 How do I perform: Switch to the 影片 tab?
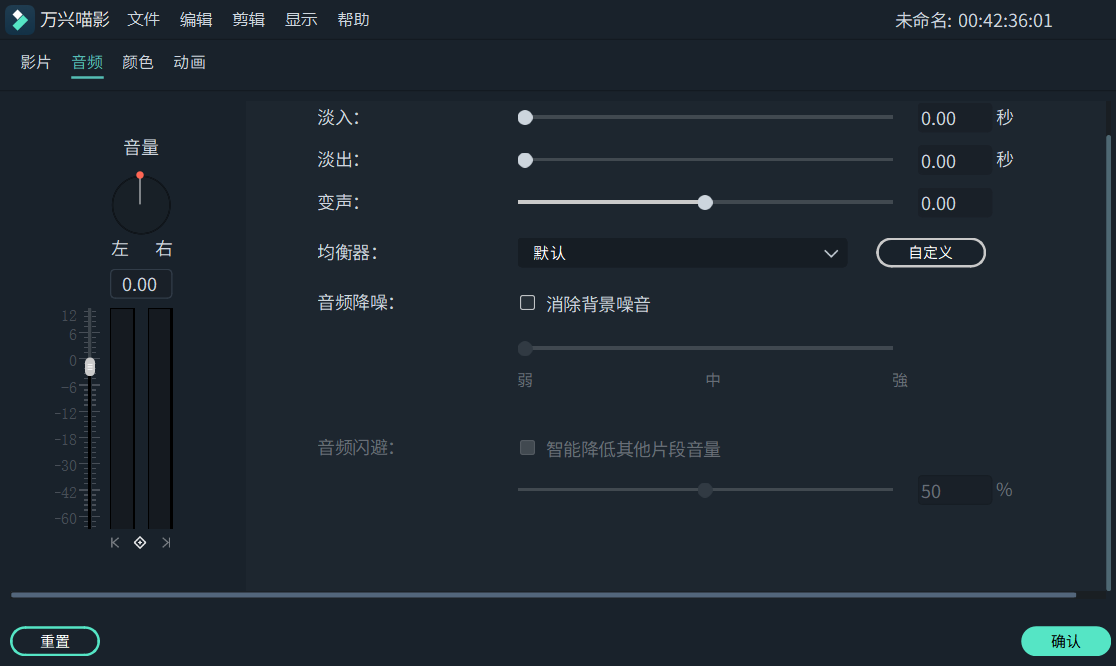[x=34, y=62]
